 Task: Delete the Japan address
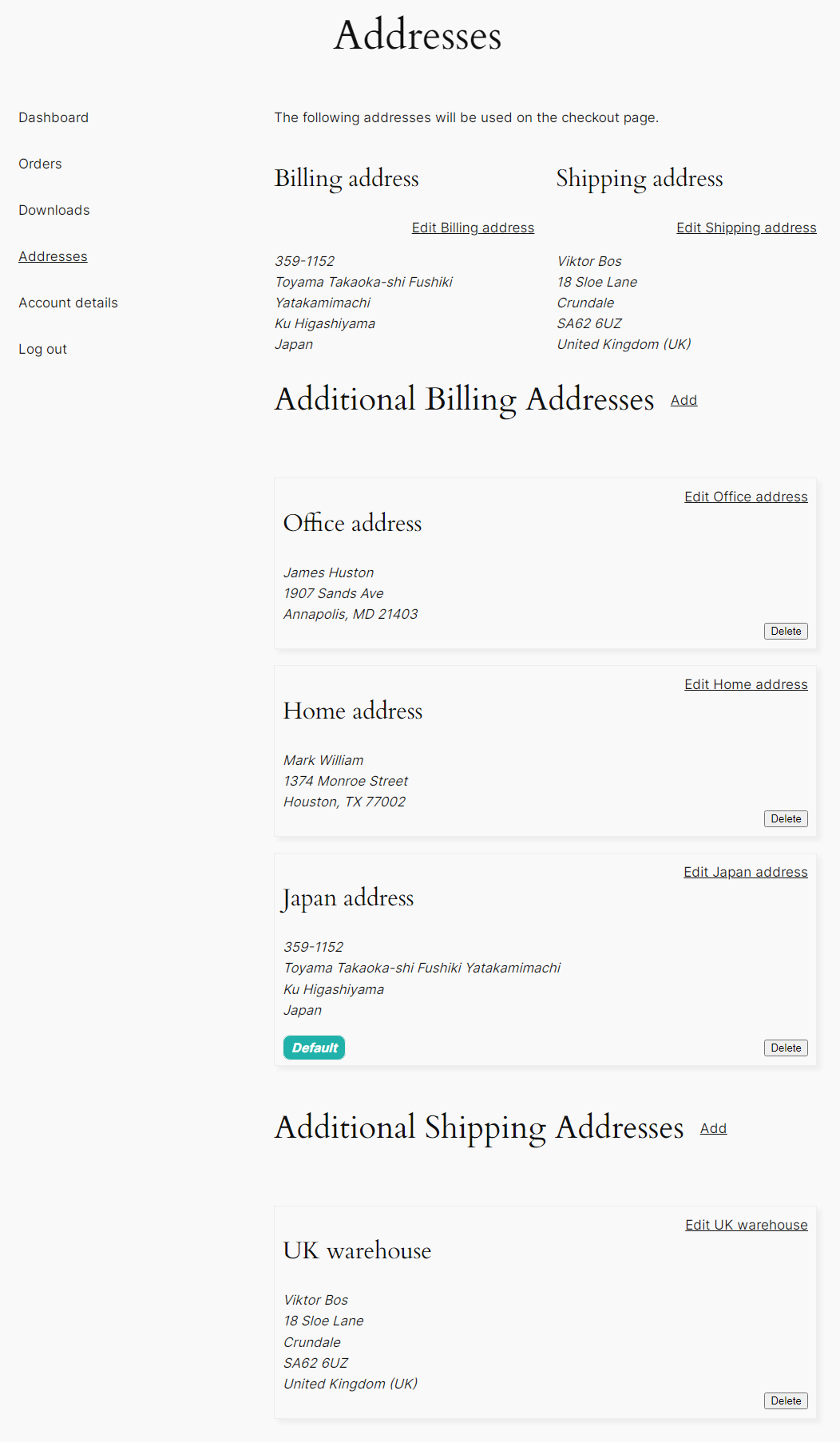click(x=786, y=1048)
